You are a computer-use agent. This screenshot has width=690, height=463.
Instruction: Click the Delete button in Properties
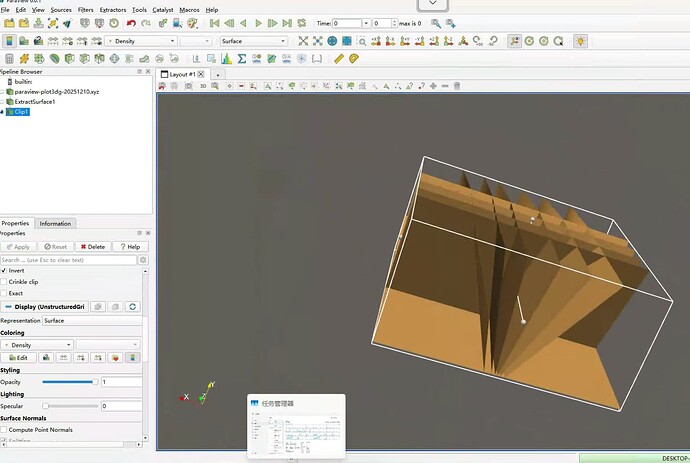92,246
